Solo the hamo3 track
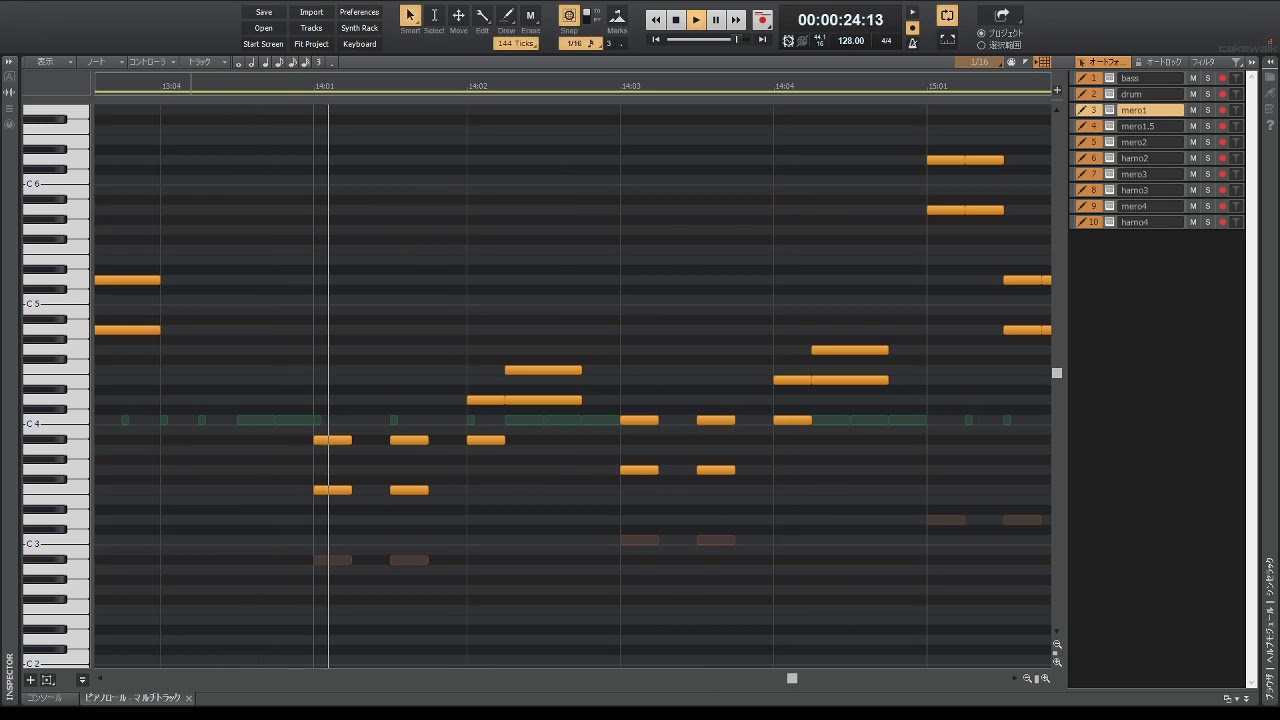This screenshot has width=1280, height=720. [1207, 190]
